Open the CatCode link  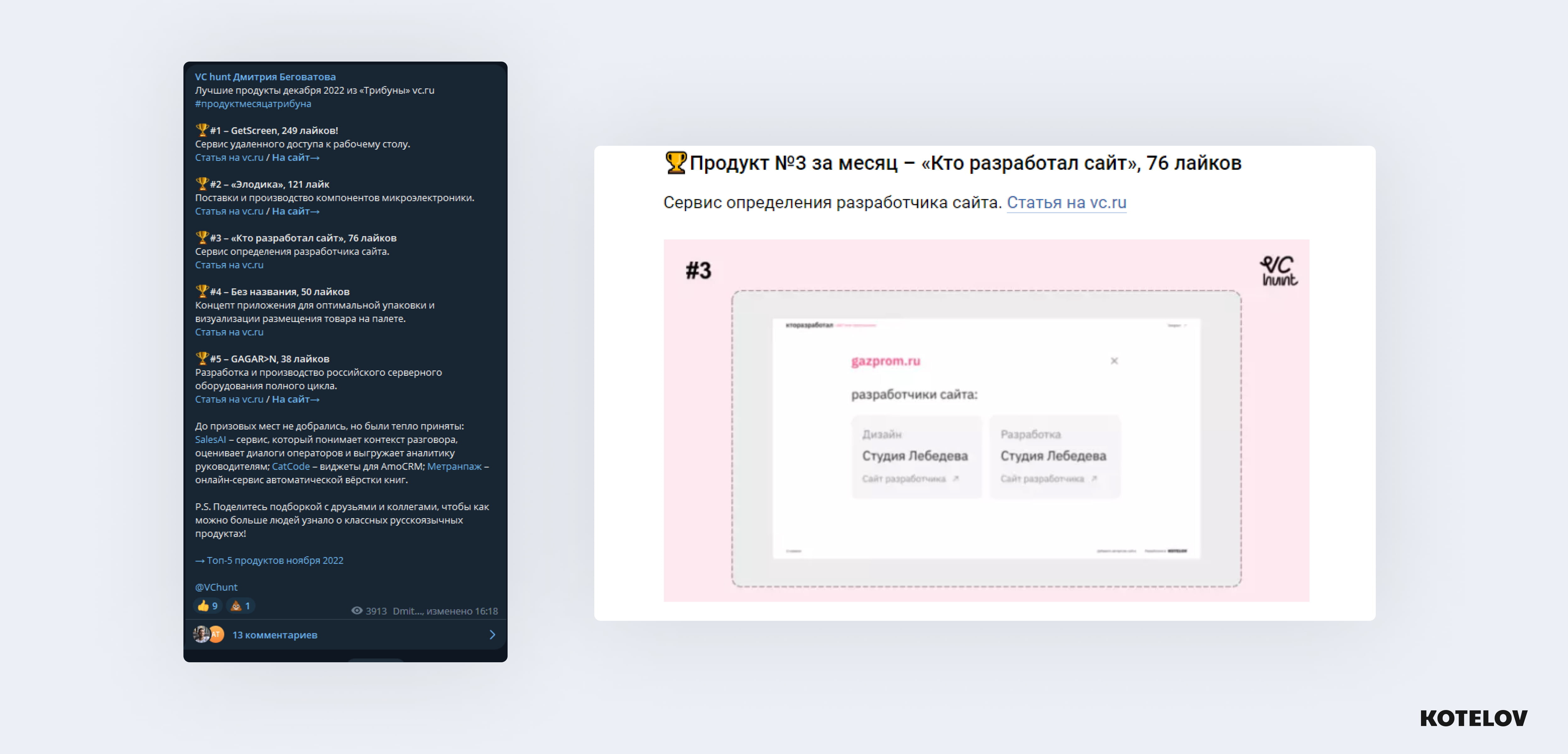tap(290, 466)
